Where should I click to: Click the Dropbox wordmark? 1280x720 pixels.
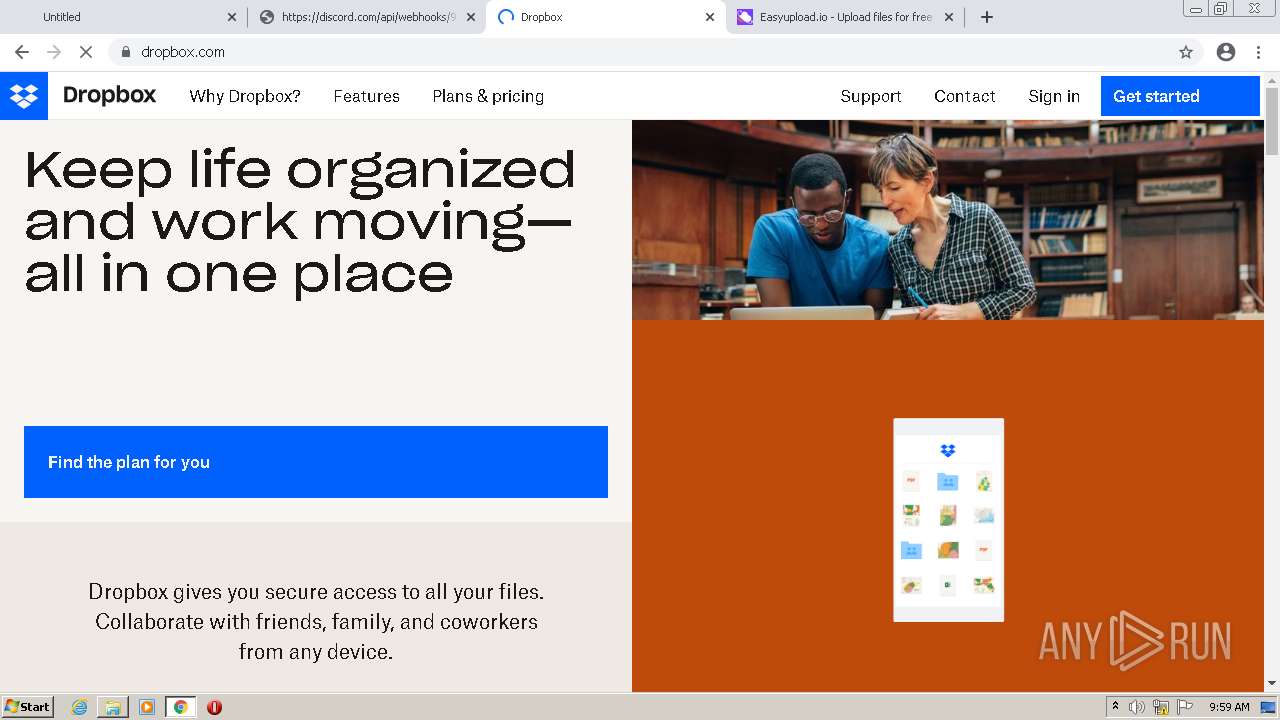click(x=110, y=95)
